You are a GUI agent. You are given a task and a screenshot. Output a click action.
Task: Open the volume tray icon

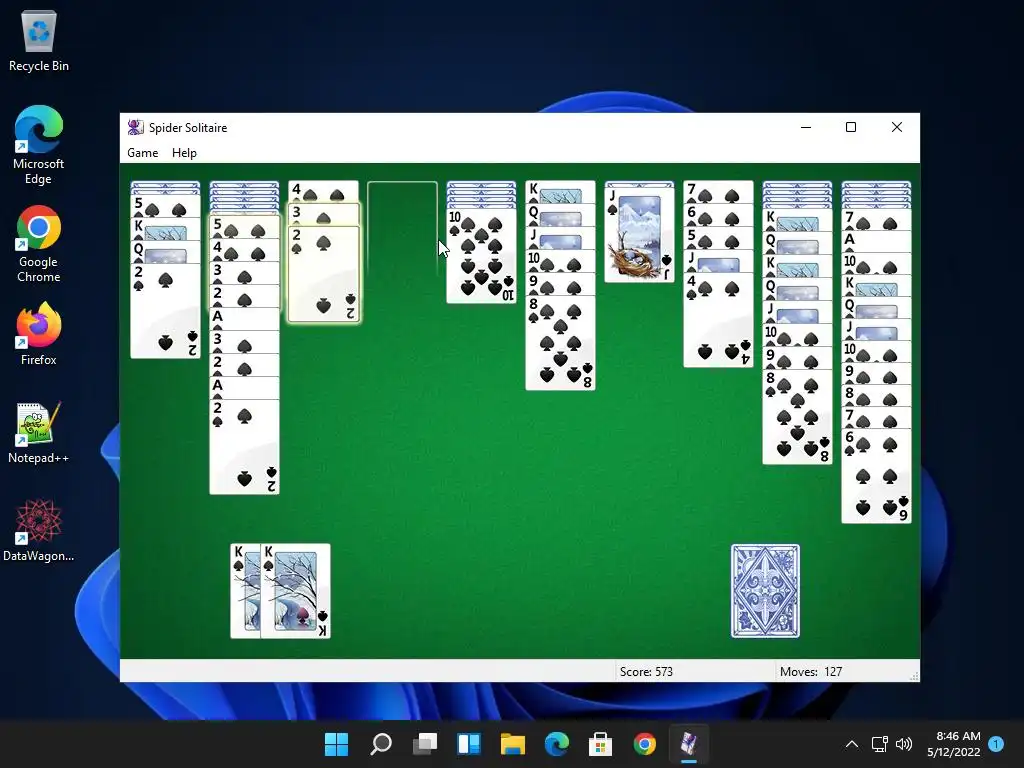tap(904, 744)
